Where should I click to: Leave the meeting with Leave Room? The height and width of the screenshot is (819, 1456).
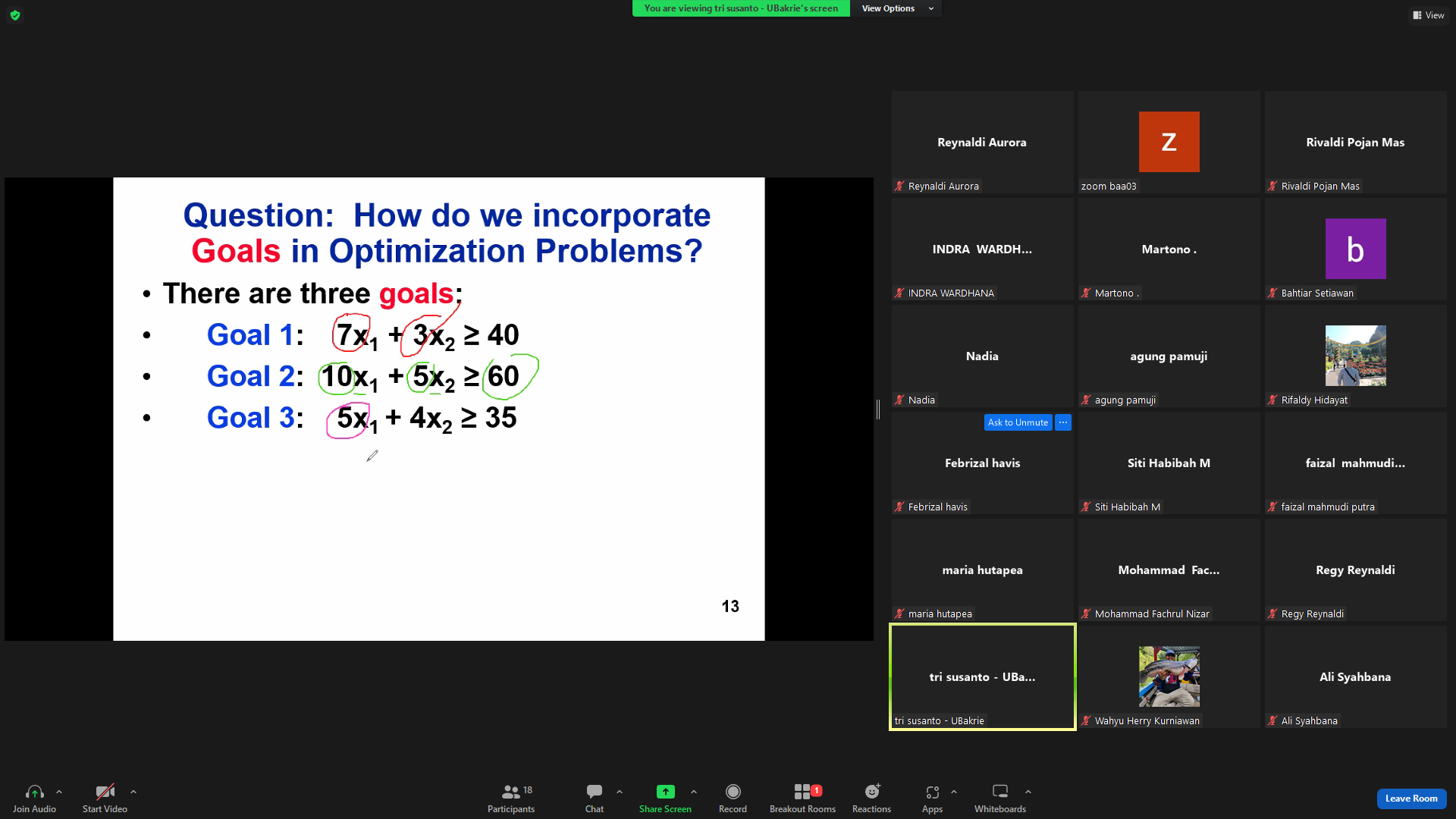(1411, 799)
